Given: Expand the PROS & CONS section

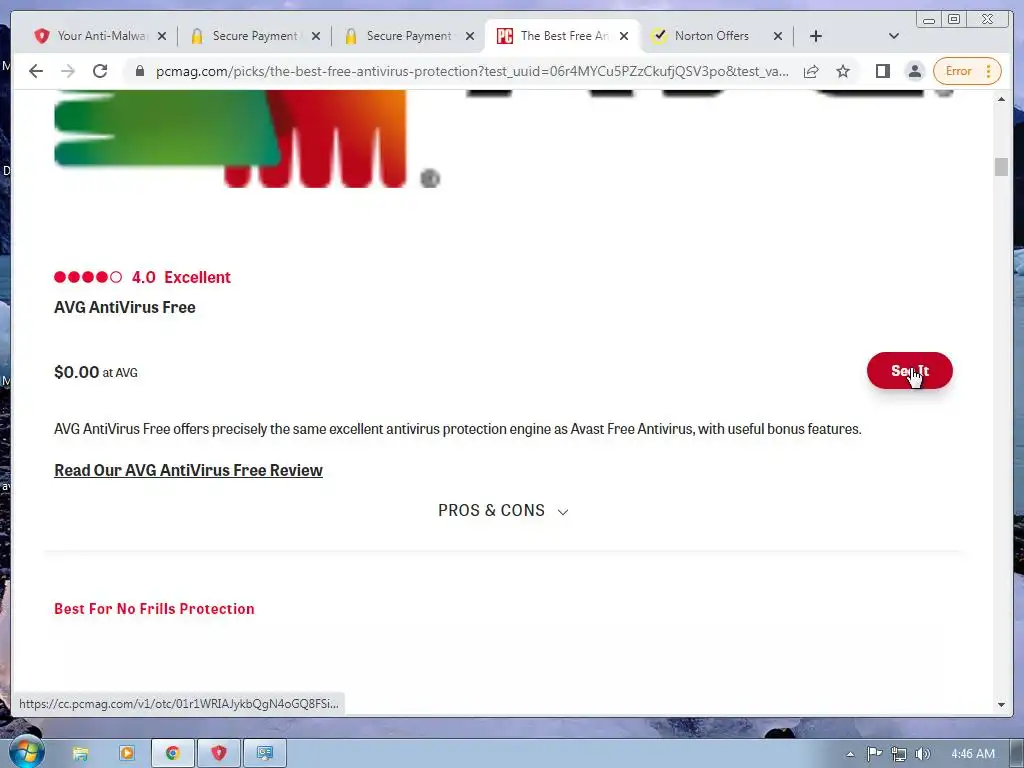Looking at the screenshot, I should click(x=503, y=511).
